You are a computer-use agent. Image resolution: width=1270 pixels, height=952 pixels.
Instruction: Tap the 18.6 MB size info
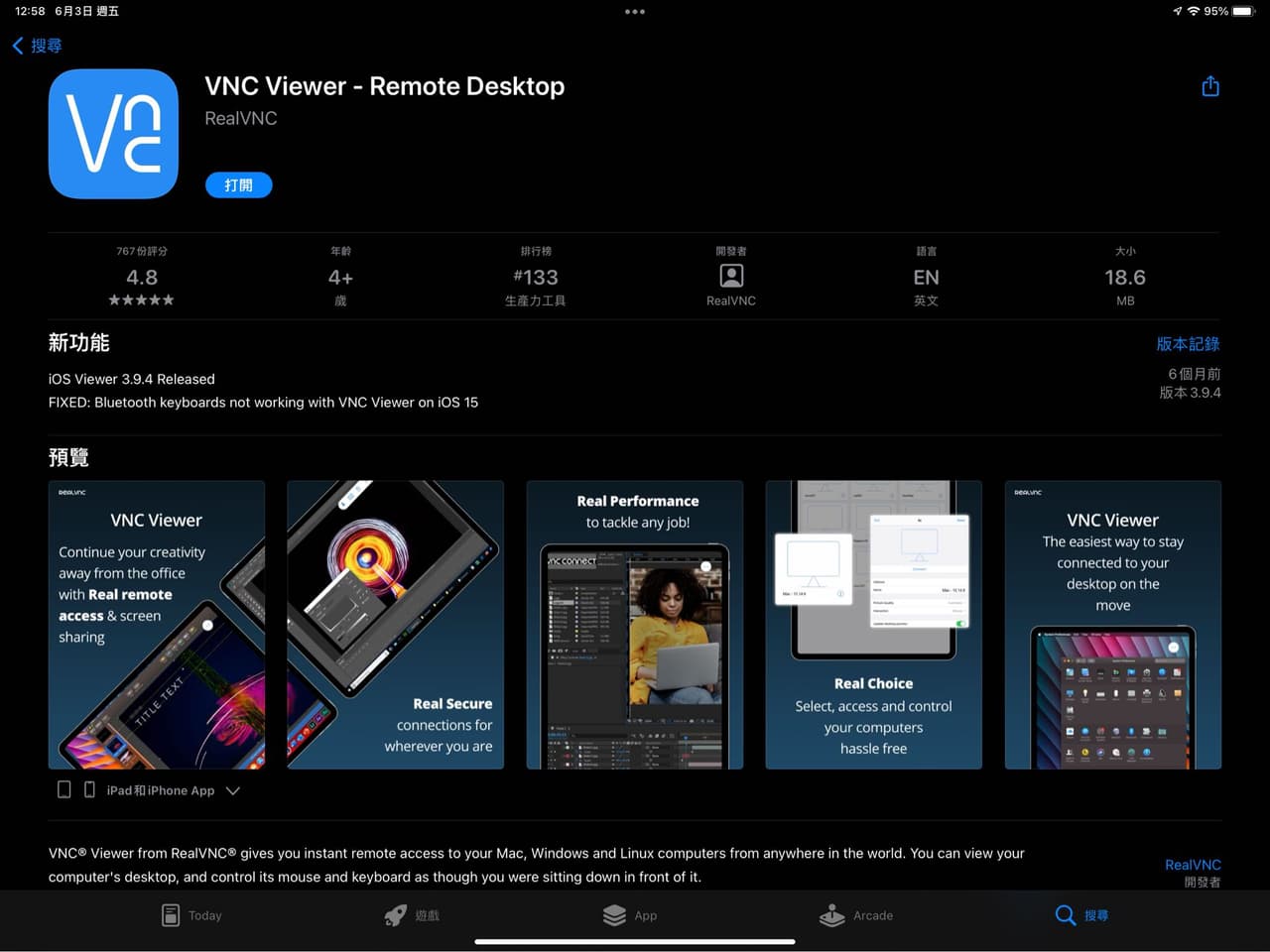(x=1125, y=278)
